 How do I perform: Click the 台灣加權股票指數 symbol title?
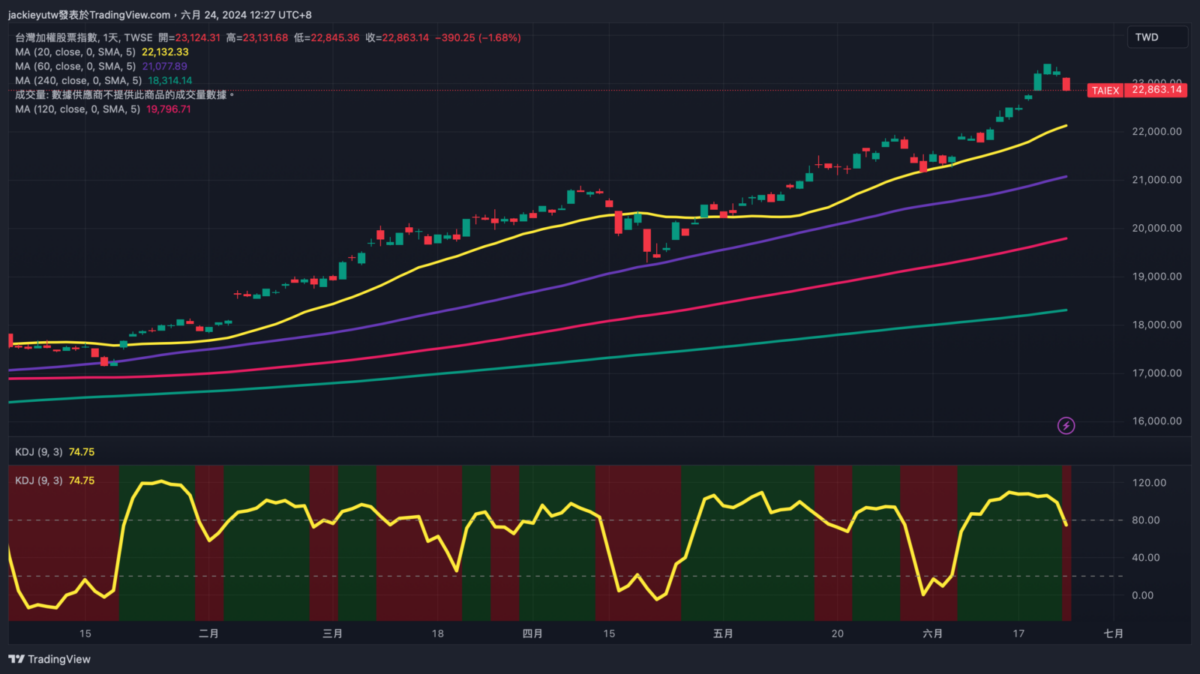pos(59,37)
